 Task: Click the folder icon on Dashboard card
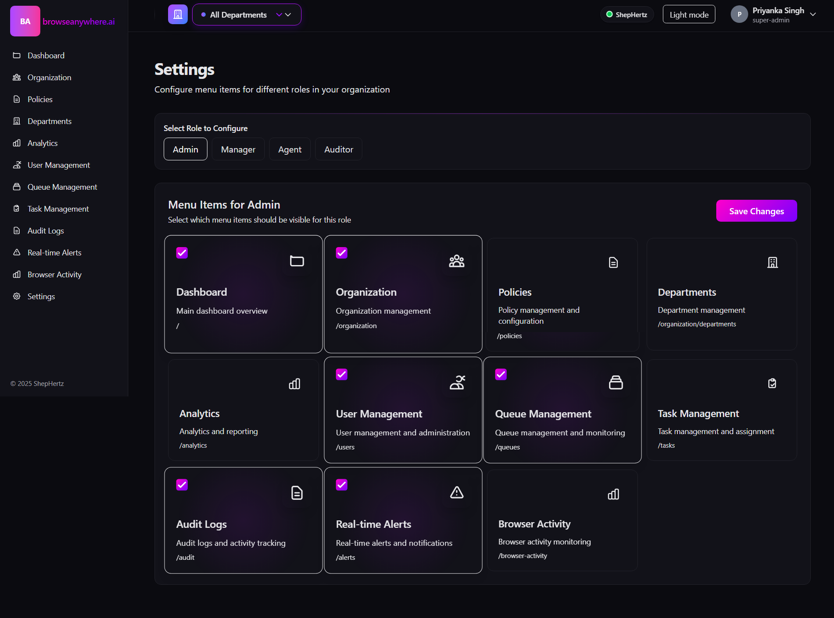point(297,261)
